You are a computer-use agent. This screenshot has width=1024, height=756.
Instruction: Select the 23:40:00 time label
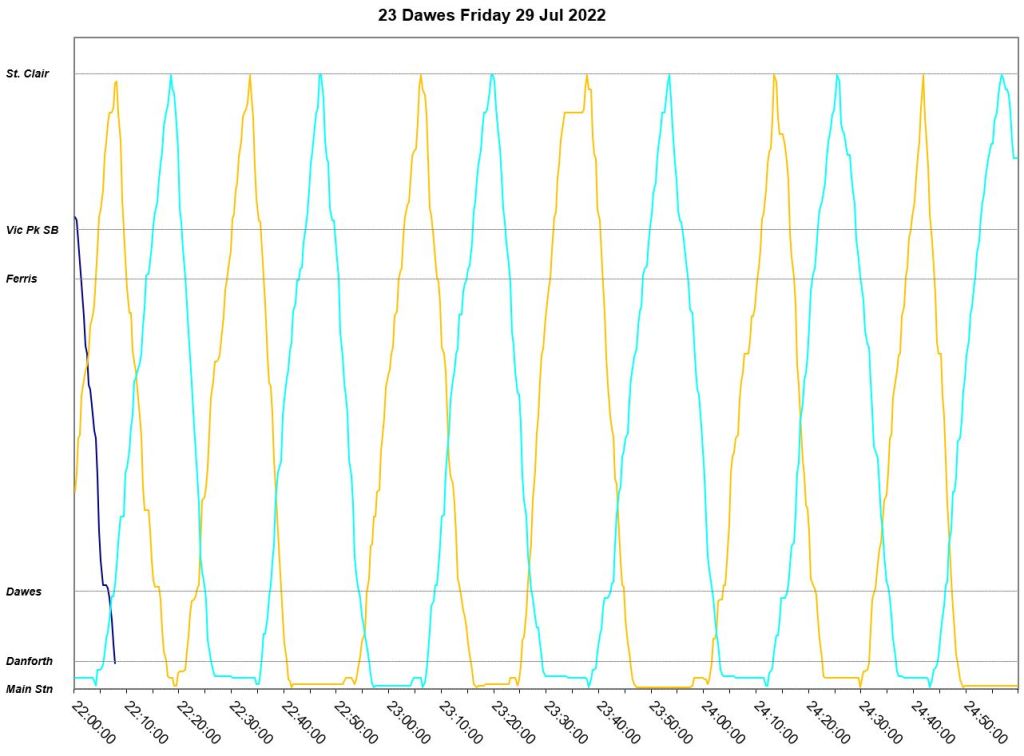pyautogui.click(x=615, y=721)
